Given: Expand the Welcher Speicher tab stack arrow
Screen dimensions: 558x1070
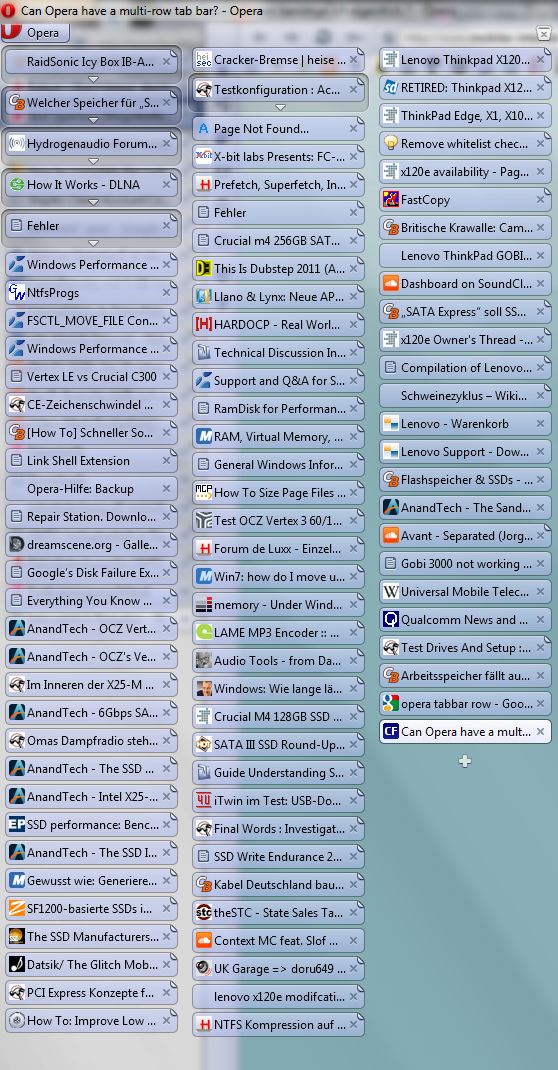Looking at the screenshot, I should tap(93, 120).
